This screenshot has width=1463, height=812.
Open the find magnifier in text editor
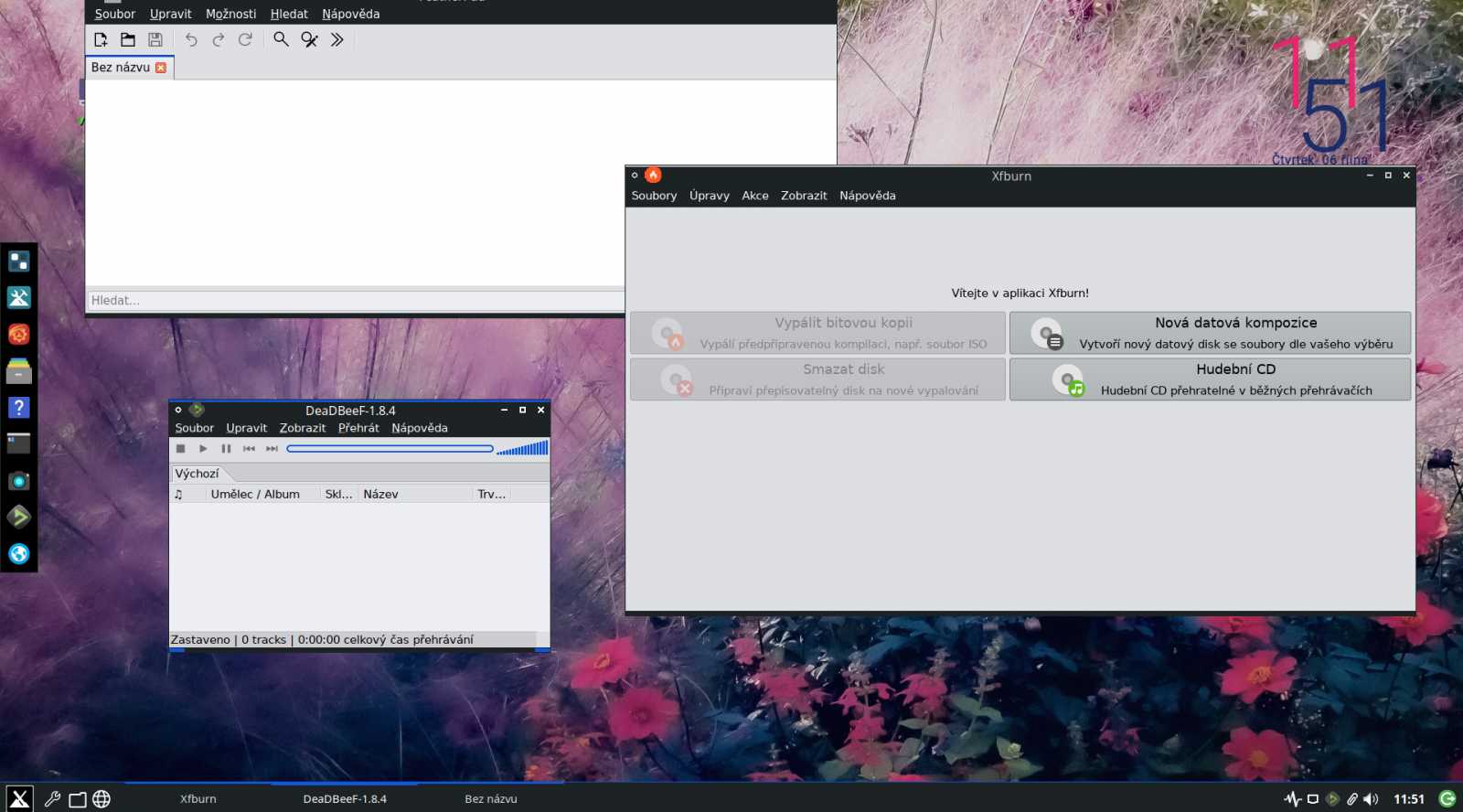pos(281,39)
